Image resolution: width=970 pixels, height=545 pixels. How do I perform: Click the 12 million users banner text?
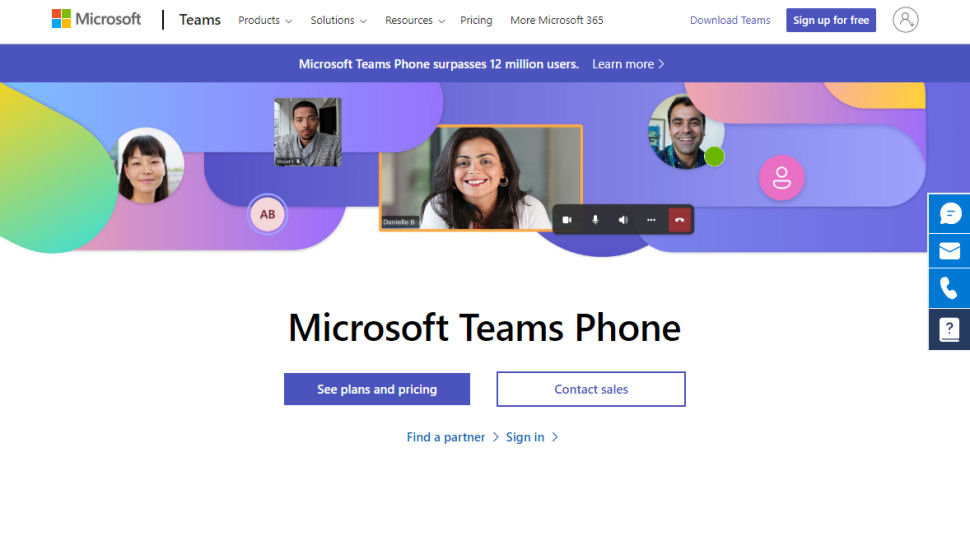click(439, 64)
